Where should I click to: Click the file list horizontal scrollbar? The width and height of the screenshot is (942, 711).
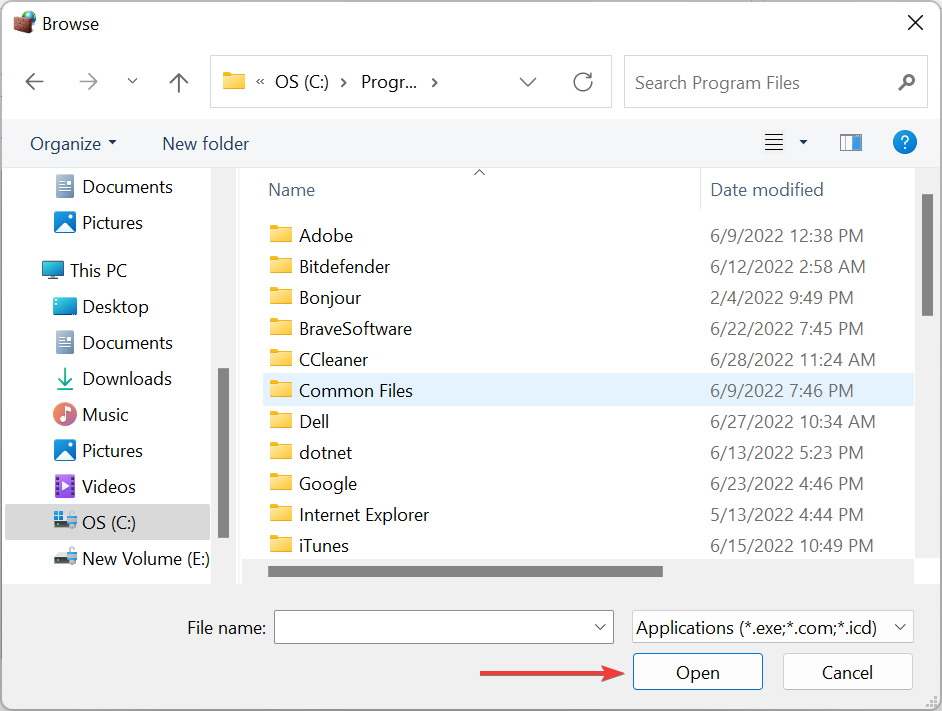coord(465,571)
